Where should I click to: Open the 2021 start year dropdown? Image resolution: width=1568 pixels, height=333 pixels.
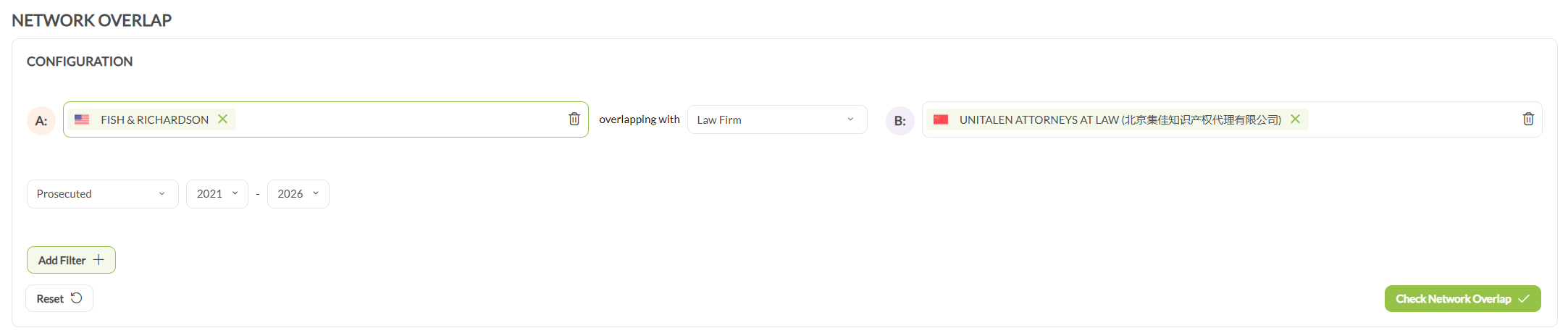click(x=217, y=194)
